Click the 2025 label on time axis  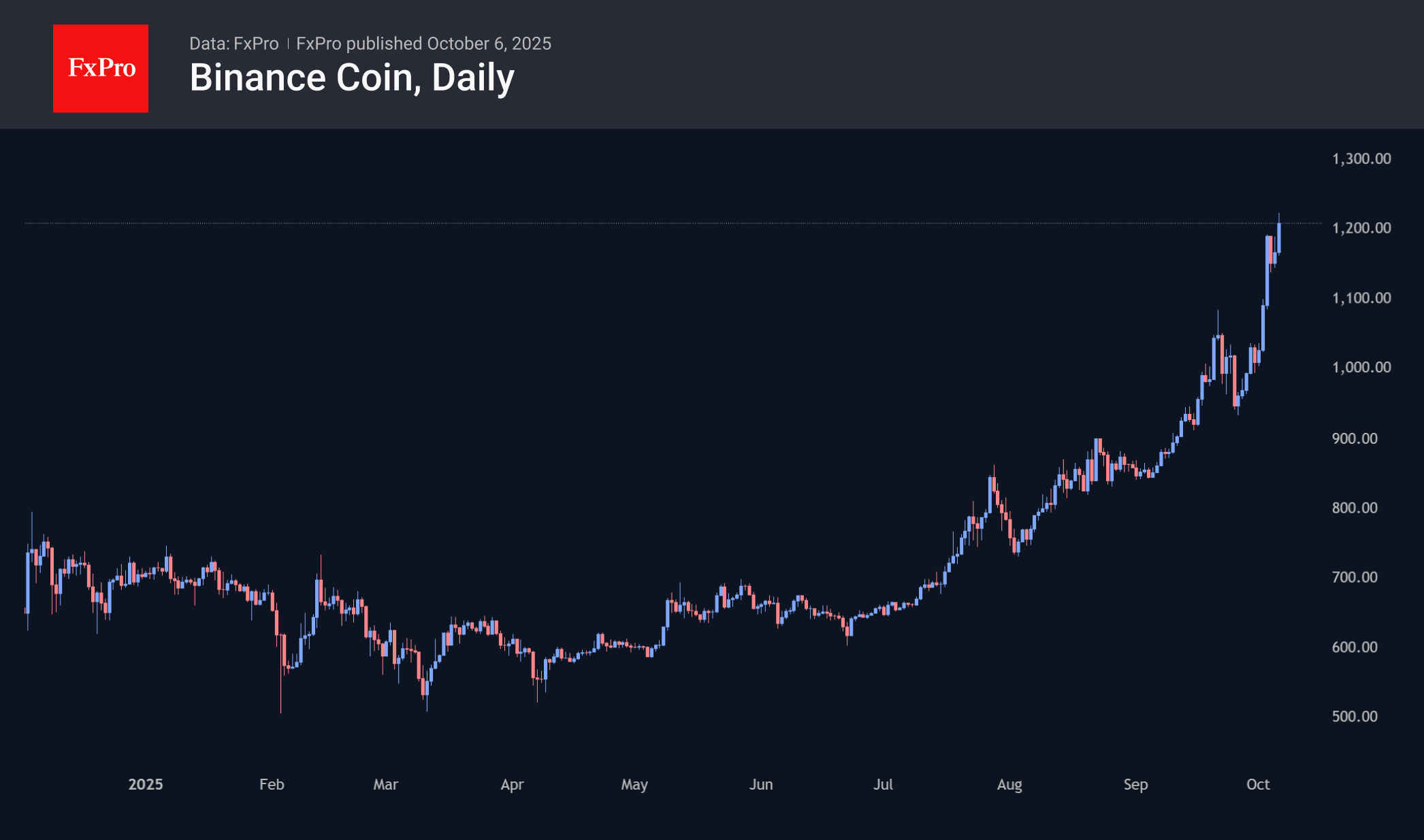[x=146, y=784]
